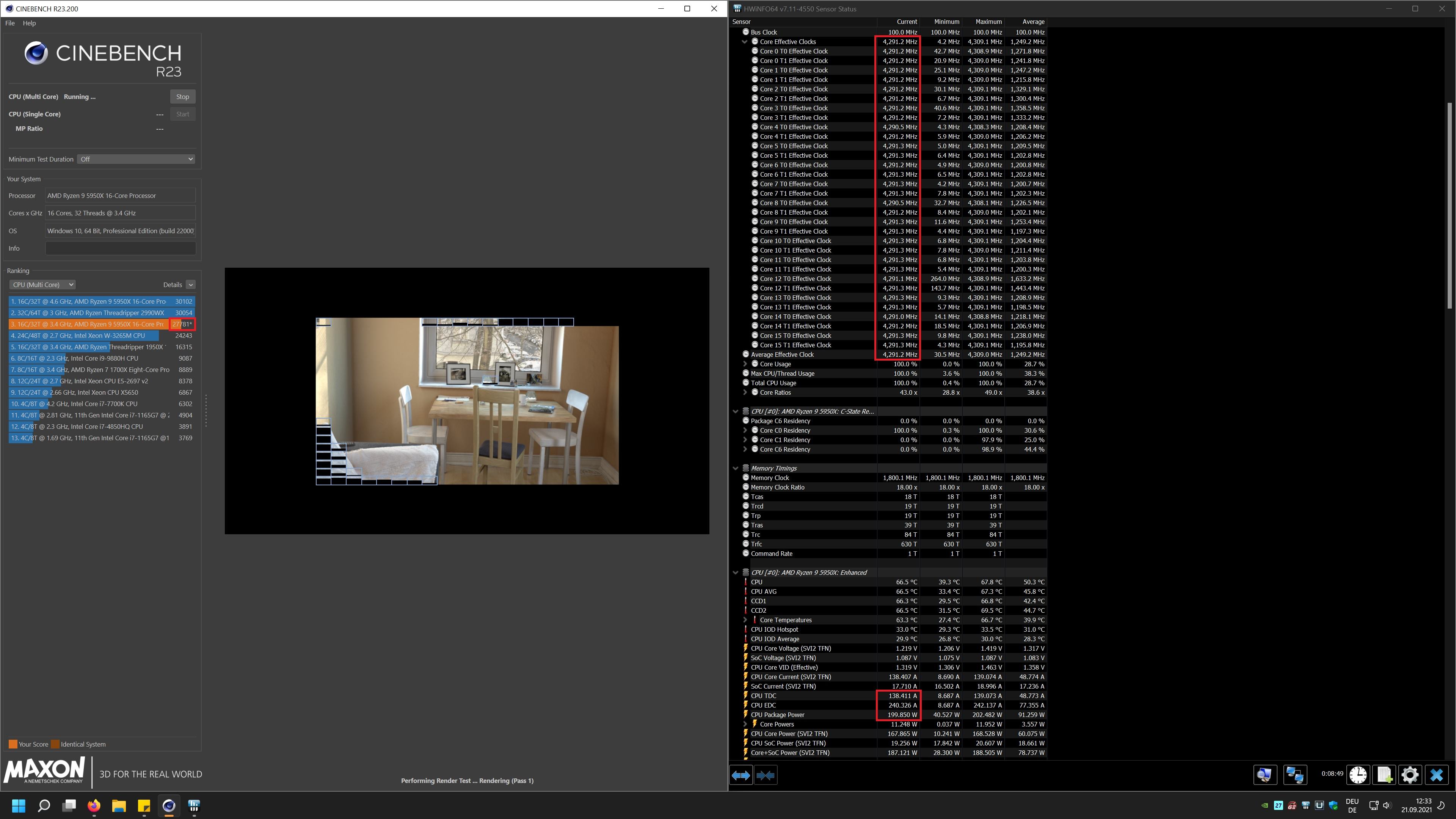Launch Firefox from the taskbar
This screenshot has width=1456, height=819.
click(x=94, y=805)
